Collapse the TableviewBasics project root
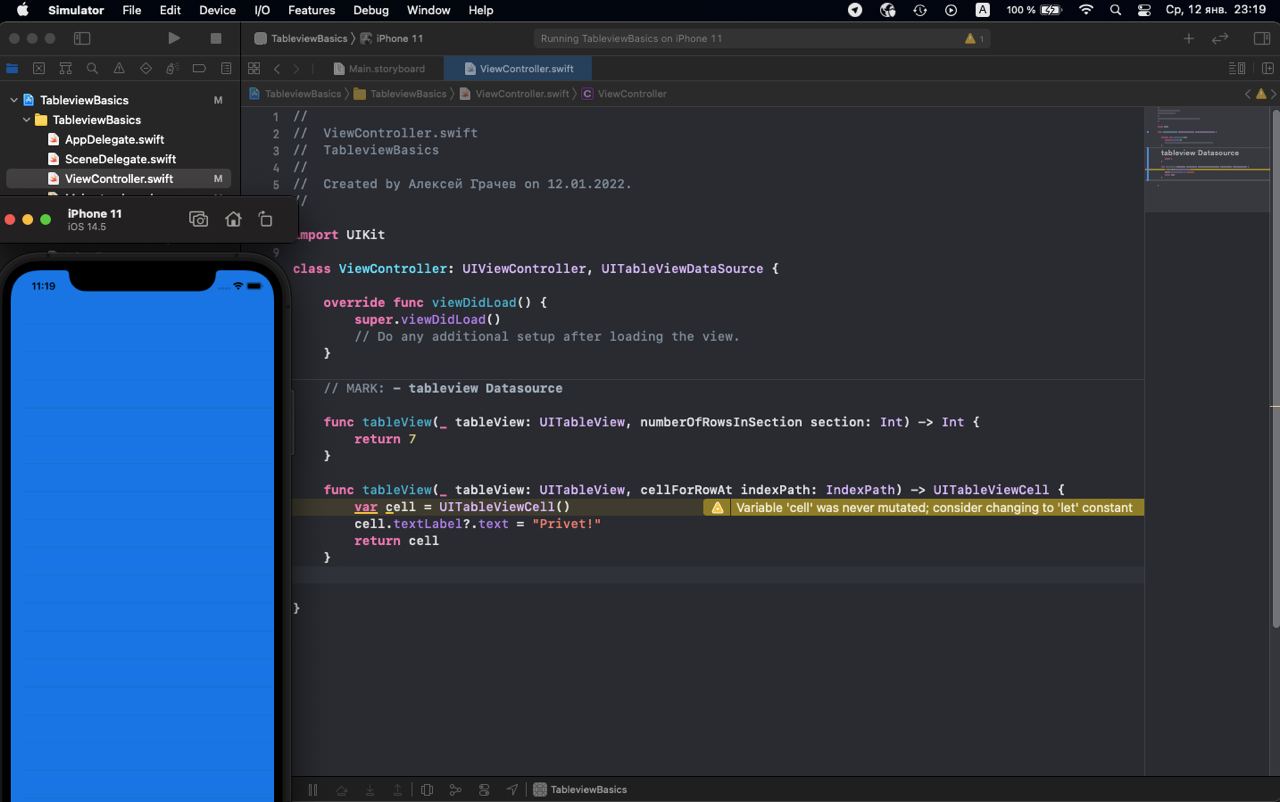The height and width of the screenshot is (802, 1280). pos(14,100)
